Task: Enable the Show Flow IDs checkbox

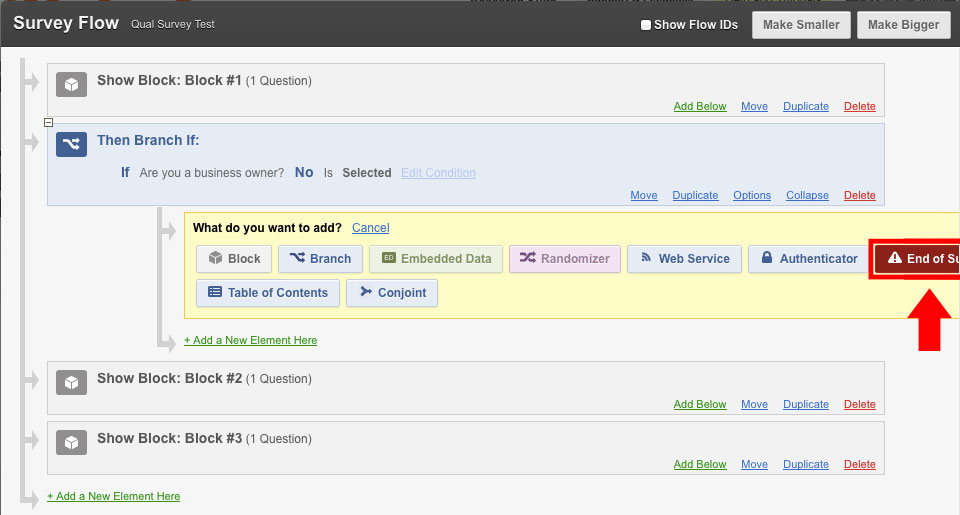Action: click(x=646, y=25)
